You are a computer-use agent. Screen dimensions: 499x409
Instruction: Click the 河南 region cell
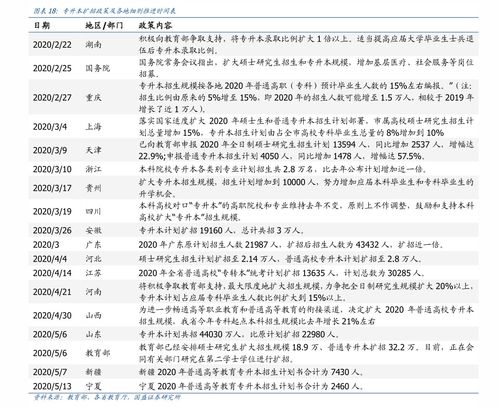point(94,292)
